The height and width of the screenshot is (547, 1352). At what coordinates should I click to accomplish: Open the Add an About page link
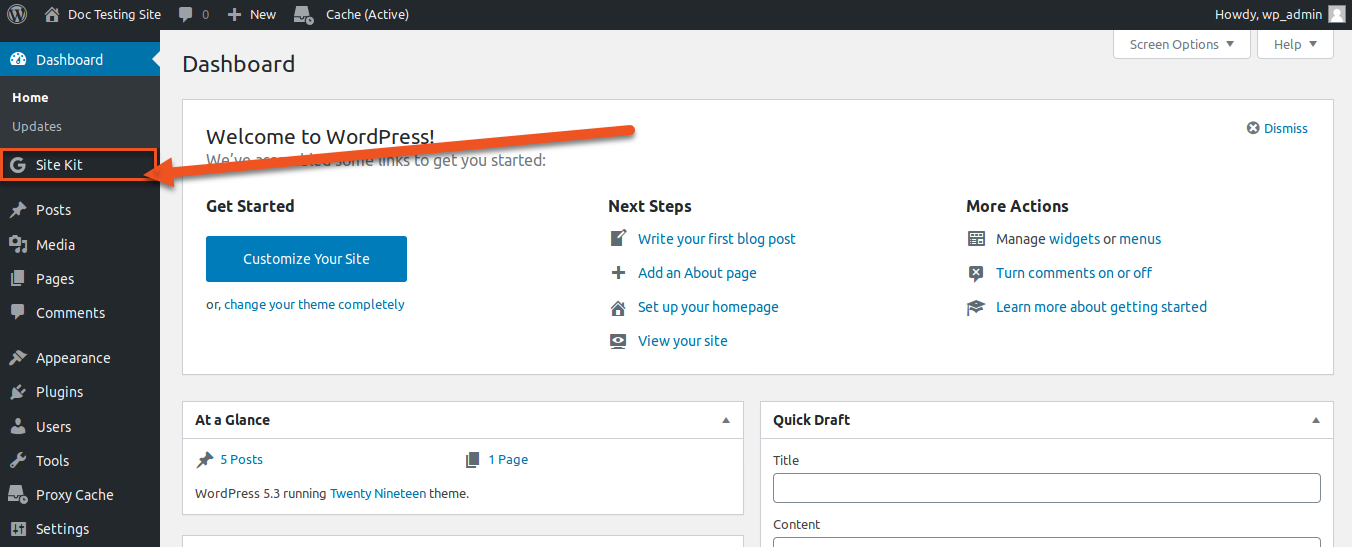pos(697,273)
